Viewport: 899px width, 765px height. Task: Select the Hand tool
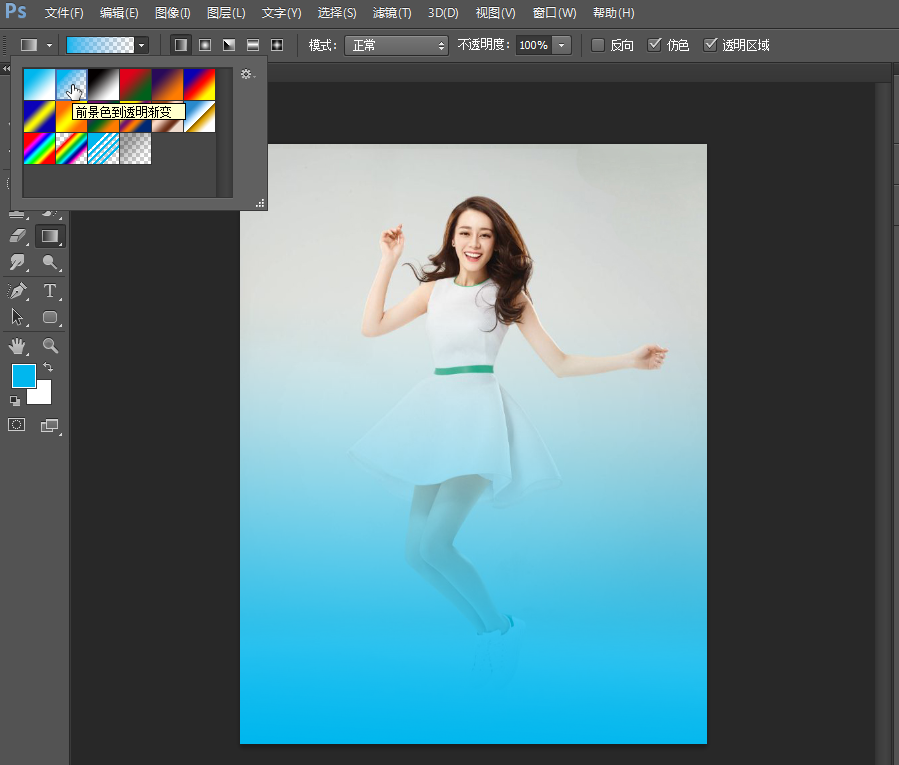coord(18,345)
